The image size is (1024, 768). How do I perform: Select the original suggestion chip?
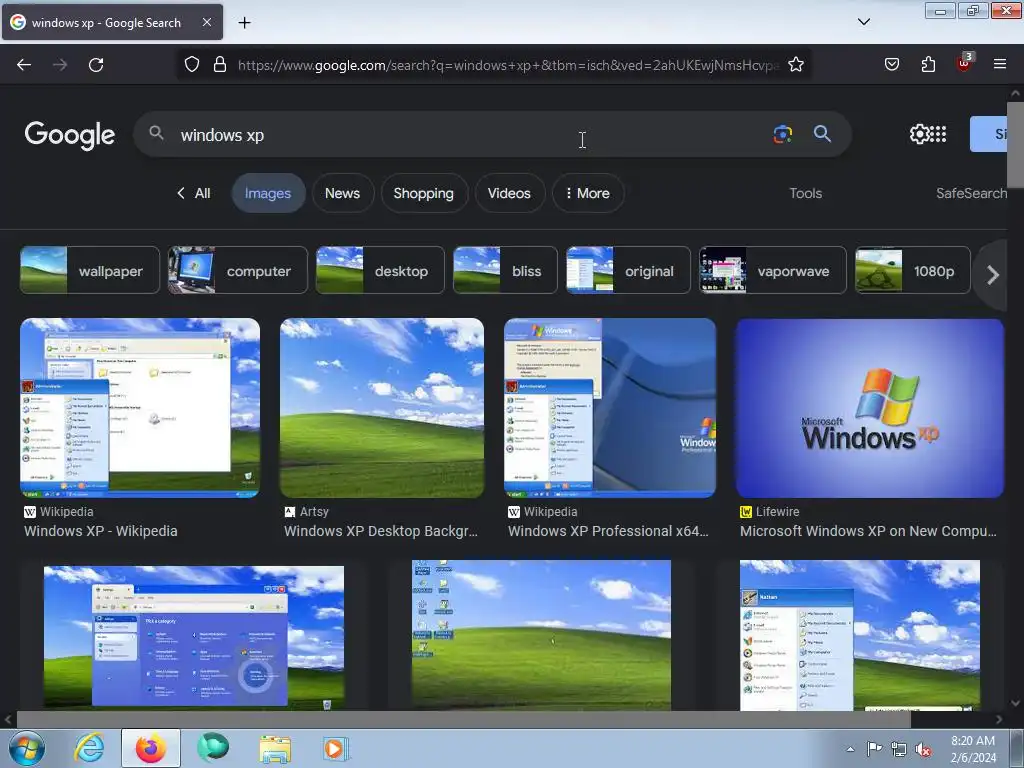[628, 270]
